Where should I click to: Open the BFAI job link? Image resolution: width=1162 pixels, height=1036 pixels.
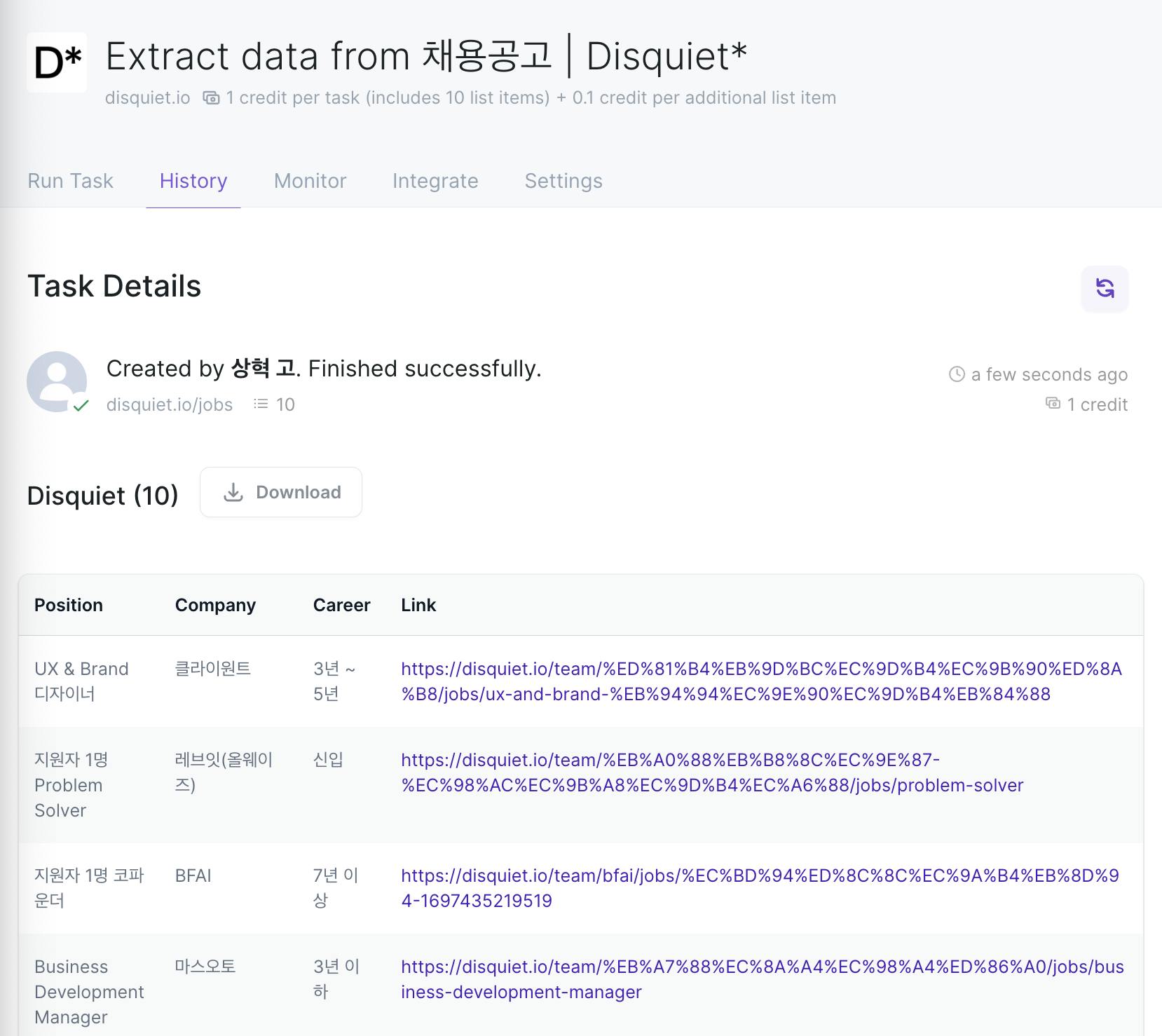coord(760,888)
